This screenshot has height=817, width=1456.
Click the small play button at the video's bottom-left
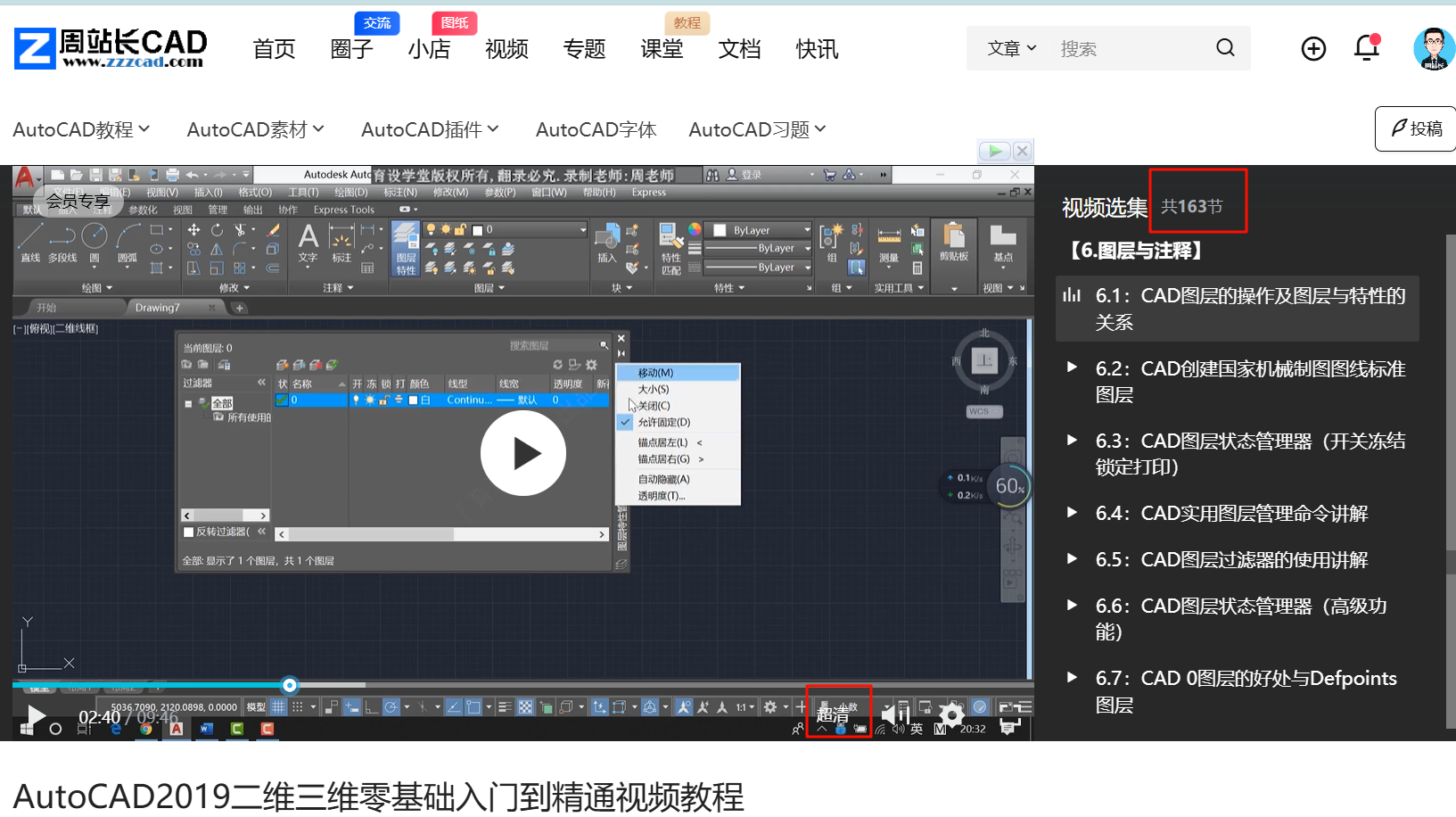(36, 716)
